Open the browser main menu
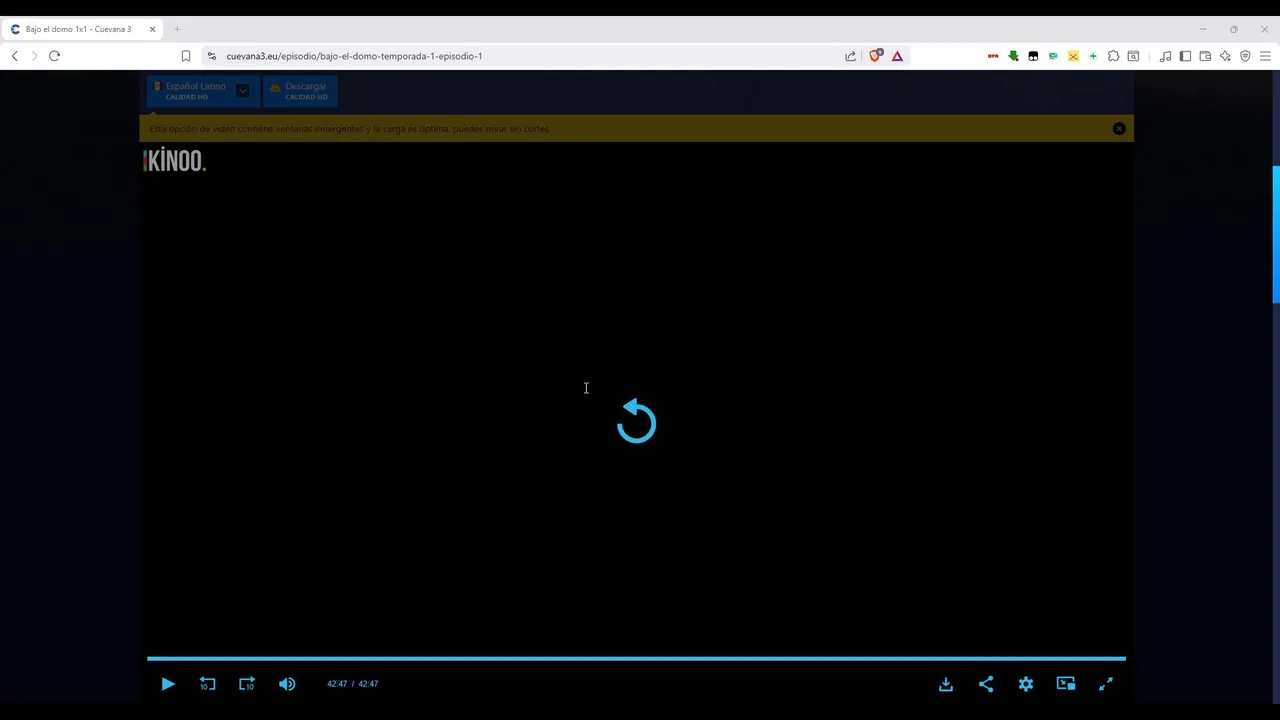This screenshot has width=1280, height=720. (1265, 56)
